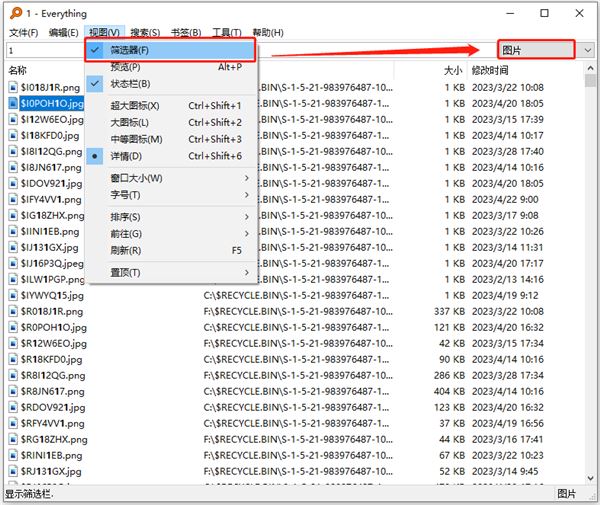Click file icon of $I18KFD0.jpg
The image size is (600, 505).
[x=13, y=135]
